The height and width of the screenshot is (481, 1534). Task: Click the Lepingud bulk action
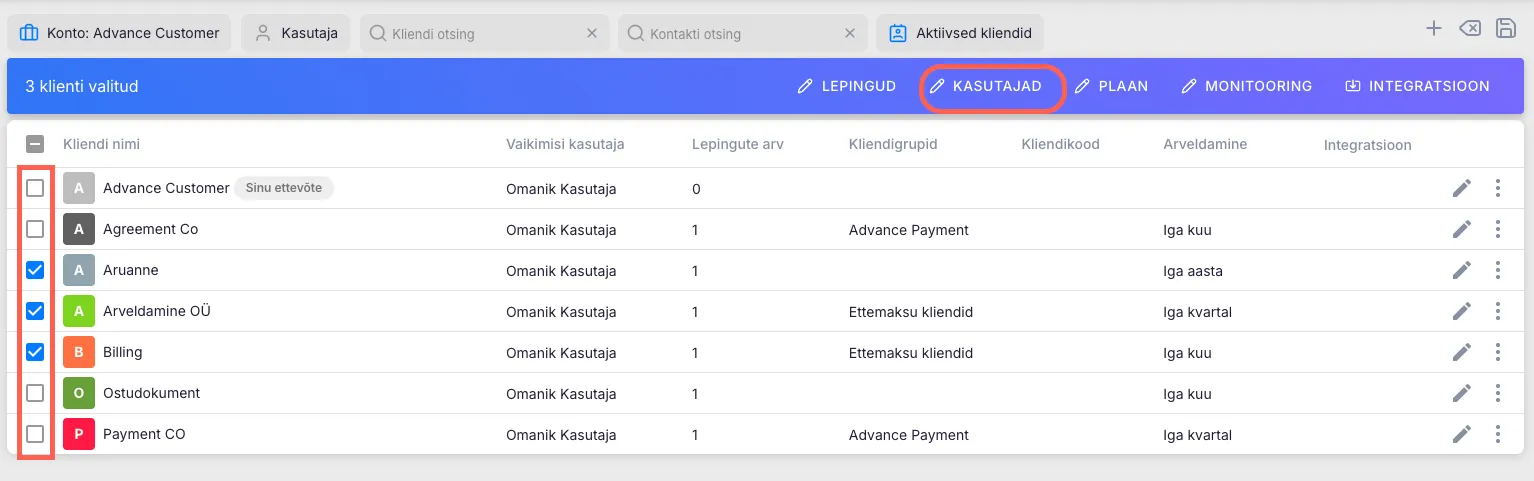(846, 86)
